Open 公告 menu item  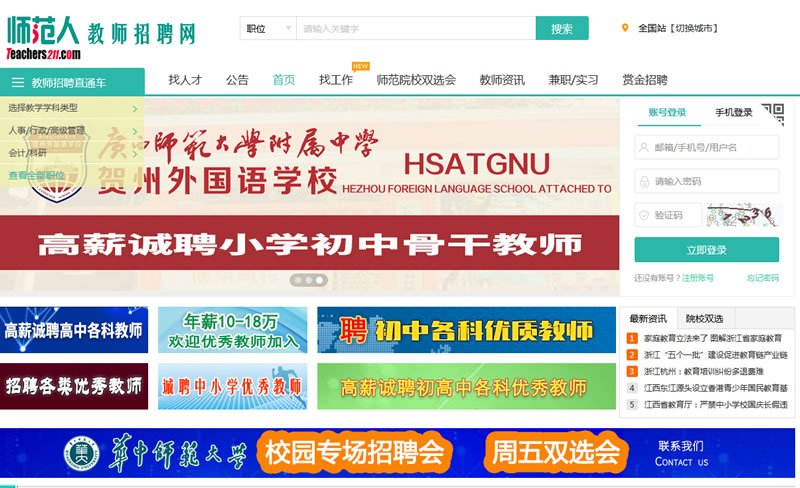237,80
